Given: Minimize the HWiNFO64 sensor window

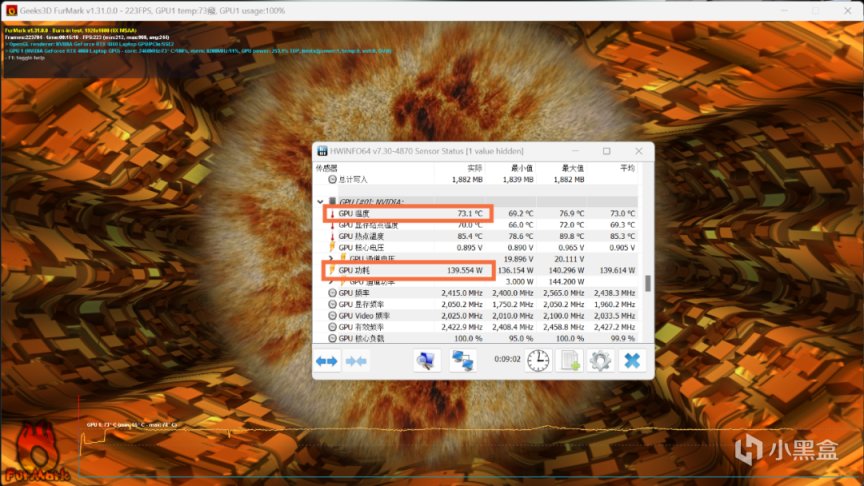Looking at the screenshot, I should click(x=575, y=151).
